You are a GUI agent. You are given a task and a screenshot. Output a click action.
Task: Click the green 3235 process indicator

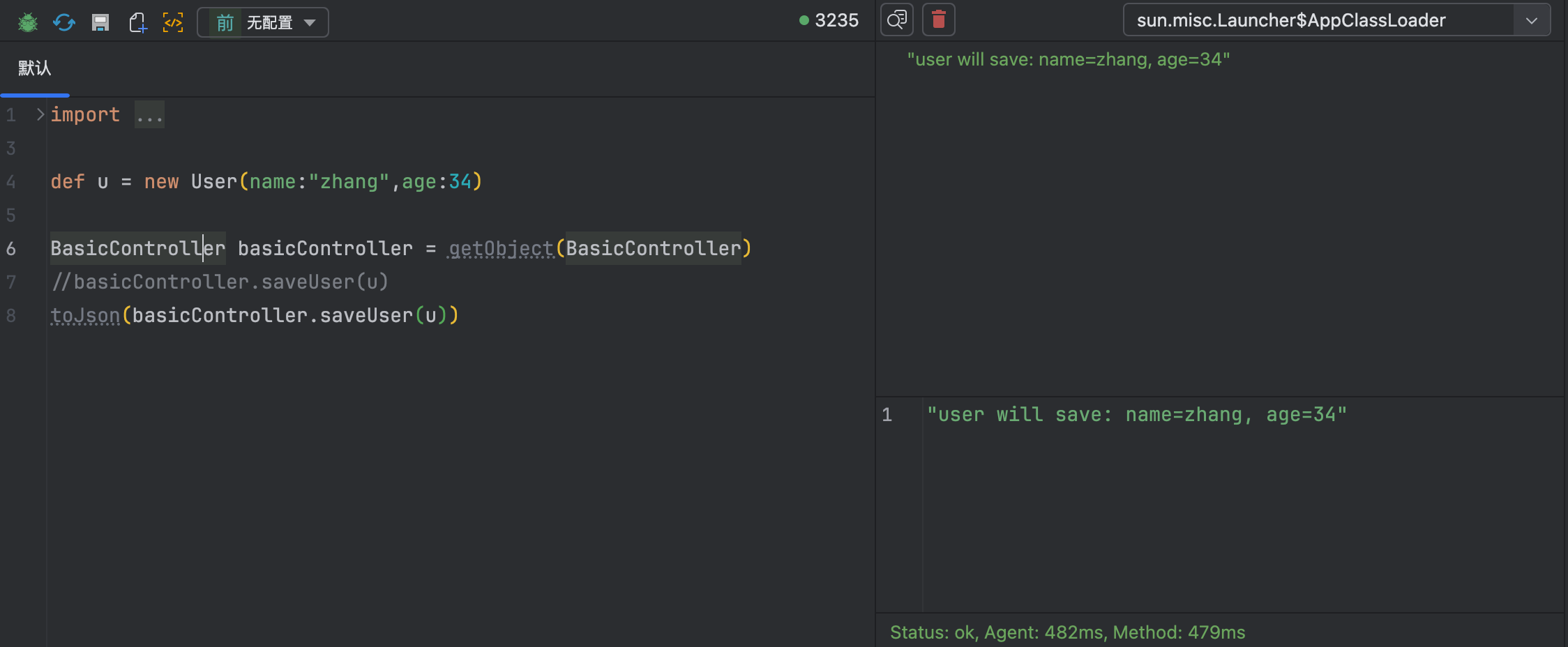(x=829, y=20)
